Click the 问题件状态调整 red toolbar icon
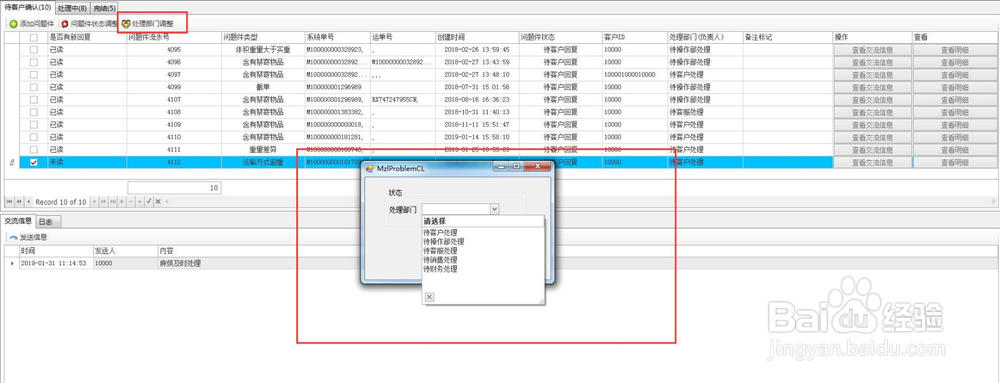Screen dimensions: 1000x383 [65, 24]
